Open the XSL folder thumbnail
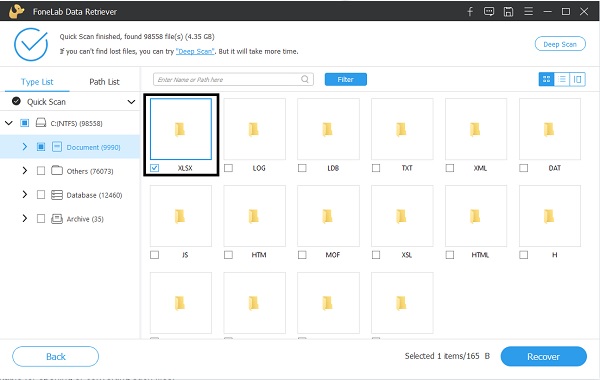This screenshot has width=600, height=380. click(x=402, y=216)
